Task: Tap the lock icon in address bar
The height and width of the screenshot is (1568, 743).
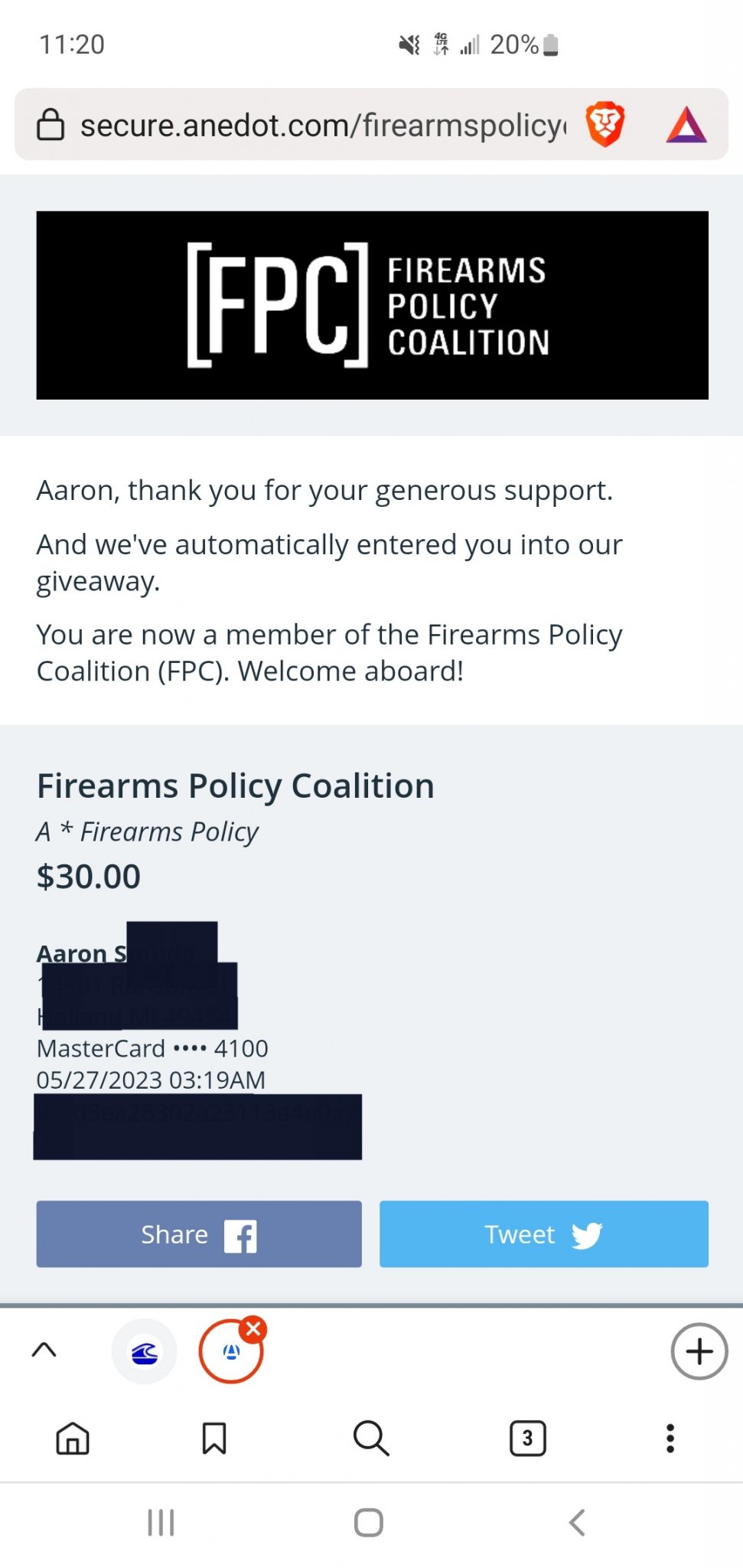Action: coord(51,124)
